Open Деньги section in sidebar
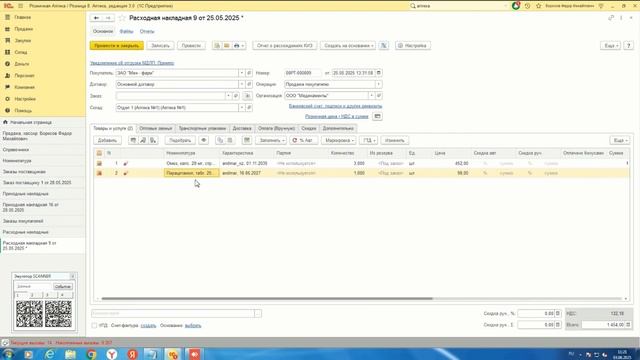This screenshot has width=640, height=360. pyautogui.click(x=22, y=64)
